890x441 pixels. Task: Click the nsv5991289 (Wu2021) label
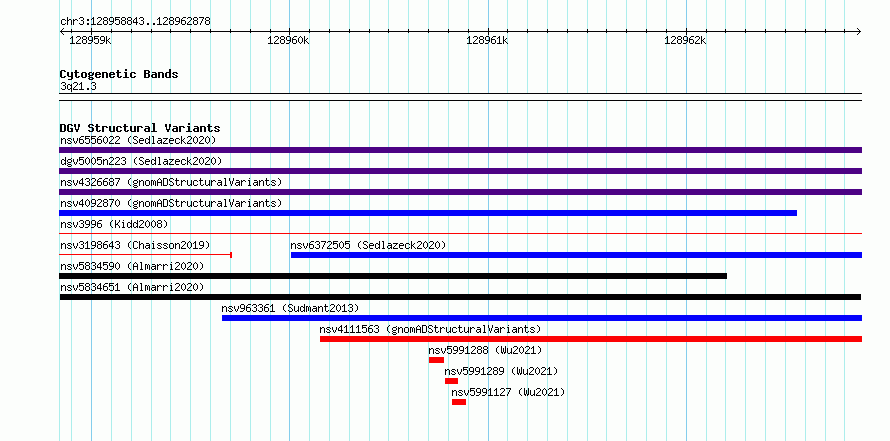501,371
